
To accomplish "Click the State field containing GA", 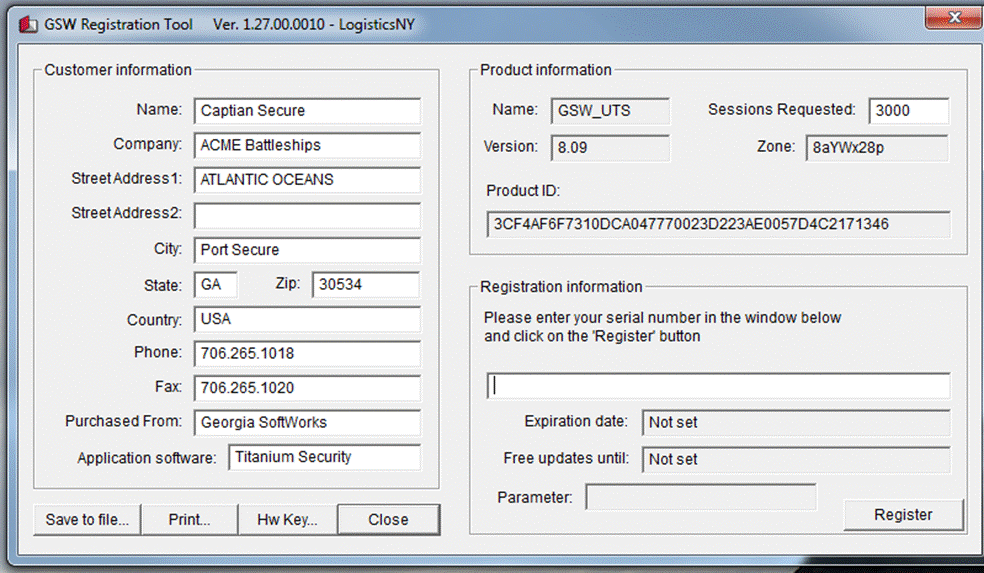I will pyautogui.click(x=215, y=285).
